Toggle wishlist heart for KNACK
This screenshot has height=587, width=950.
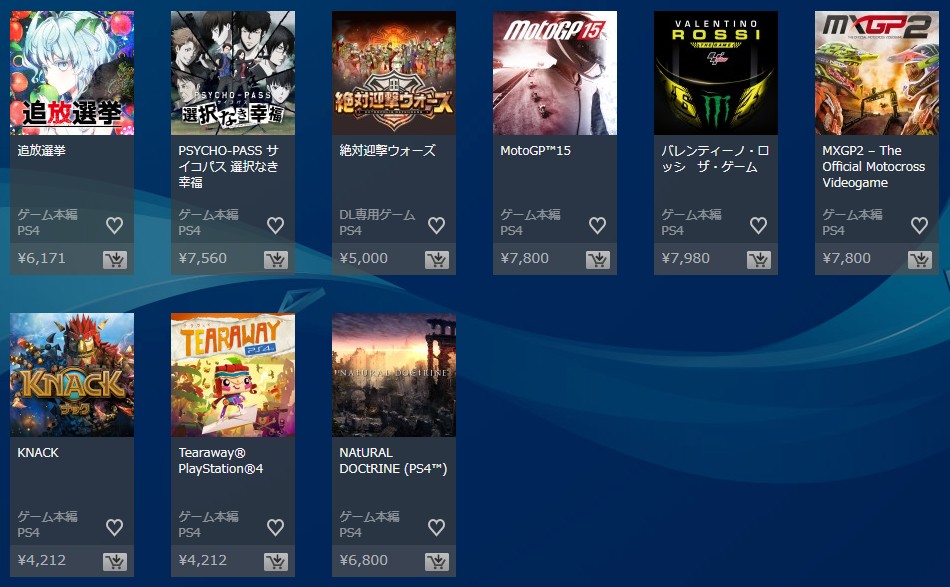115,527
